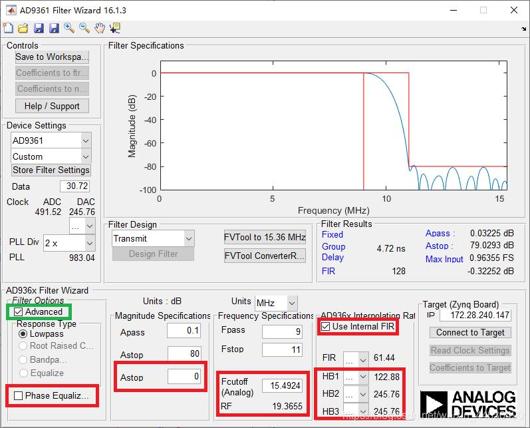This screenshot has width=530, height=428.
Task: Click the Astop field with value 0
Action: click(184, 376)
